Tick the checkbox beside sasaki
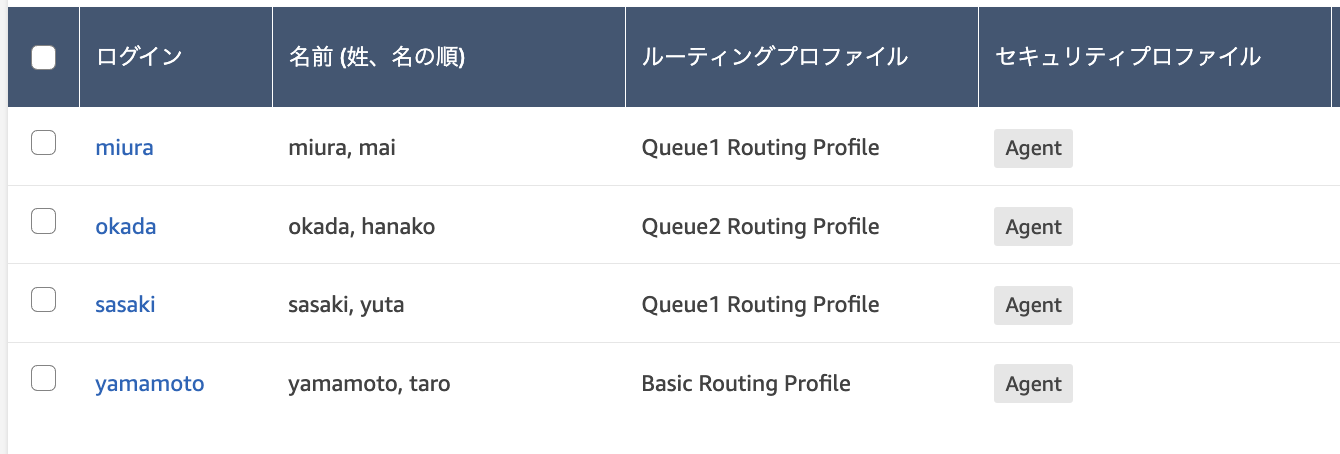 43,299
